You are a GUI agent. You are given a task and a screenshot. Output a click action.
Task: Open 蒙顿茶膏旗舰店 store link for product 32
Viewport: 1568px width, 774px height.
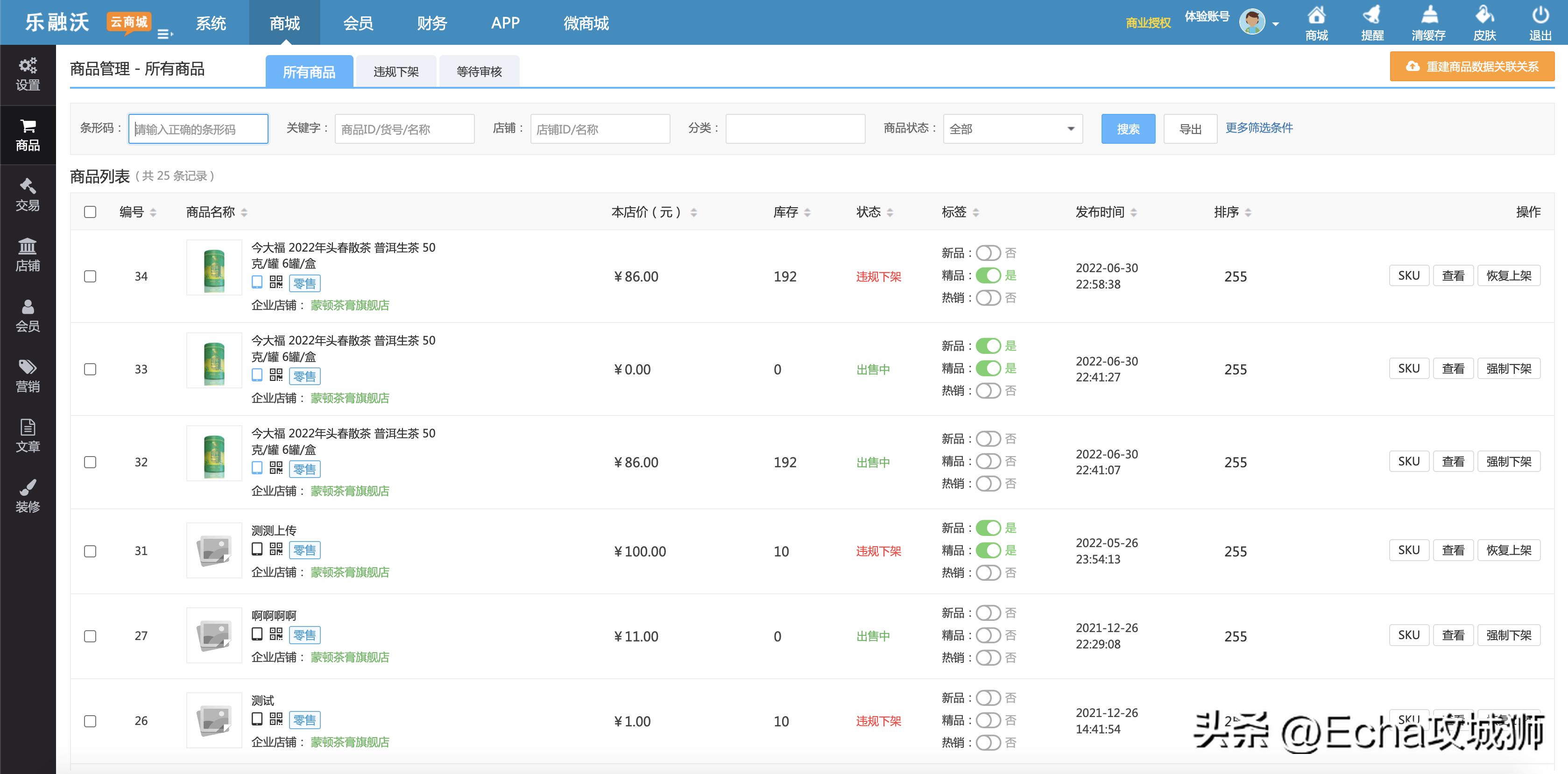point(350,491)
